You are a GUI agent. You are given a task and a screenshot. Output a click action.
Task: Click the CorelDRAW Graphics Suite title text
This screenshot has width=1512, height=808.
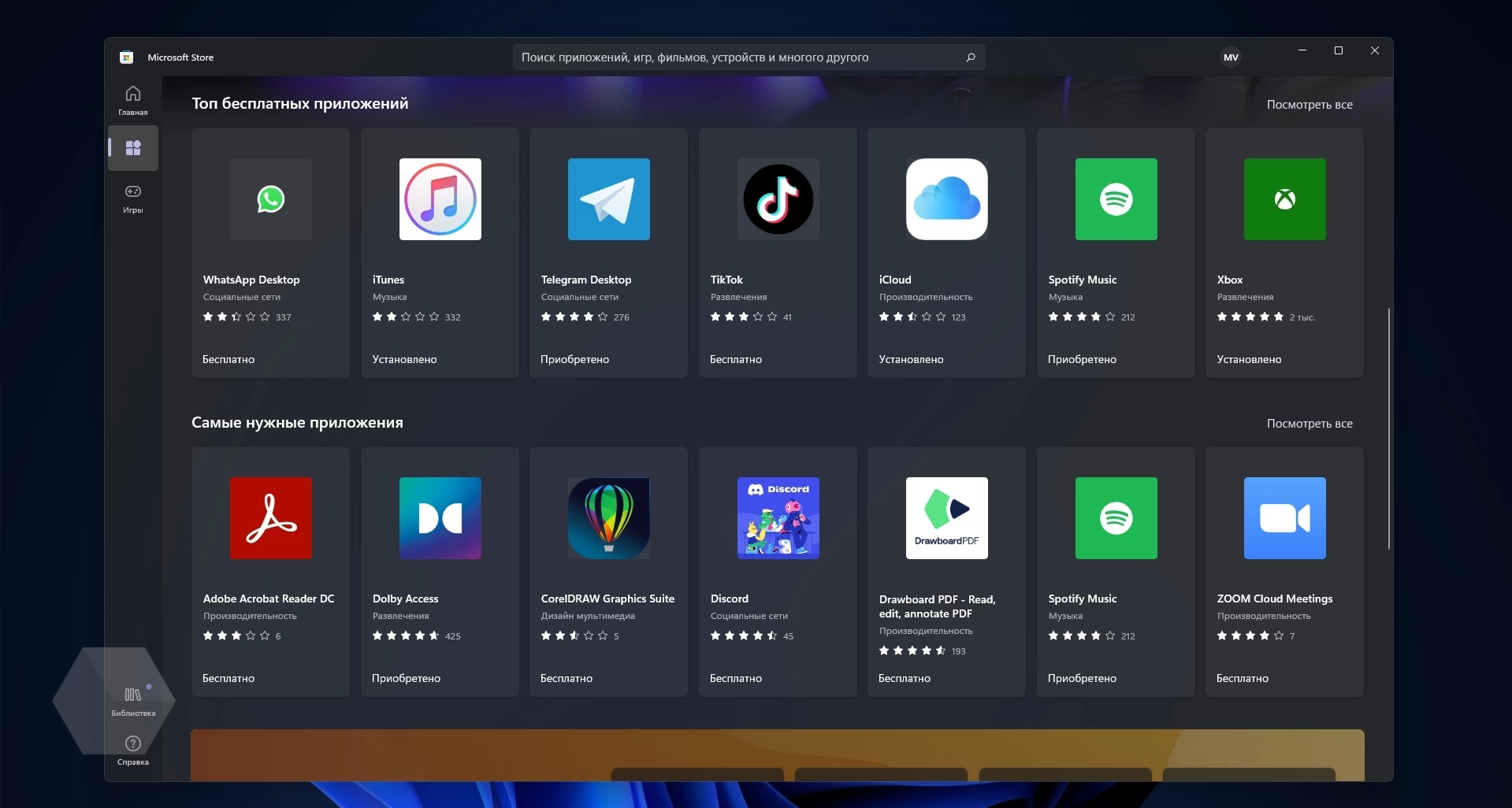point(607,599)
